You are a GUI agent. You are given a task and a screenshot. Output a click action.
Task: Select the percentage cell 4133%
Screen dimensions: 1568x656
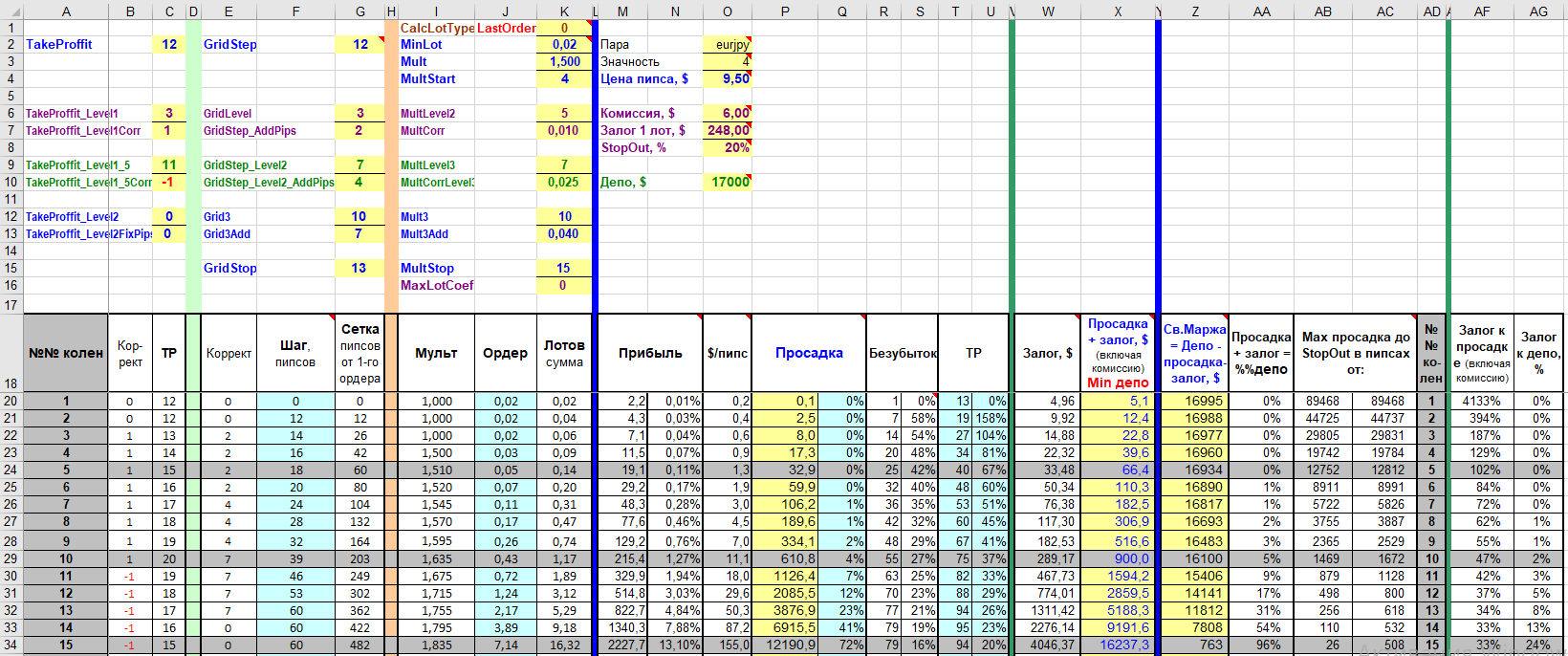pos(1481,401)
